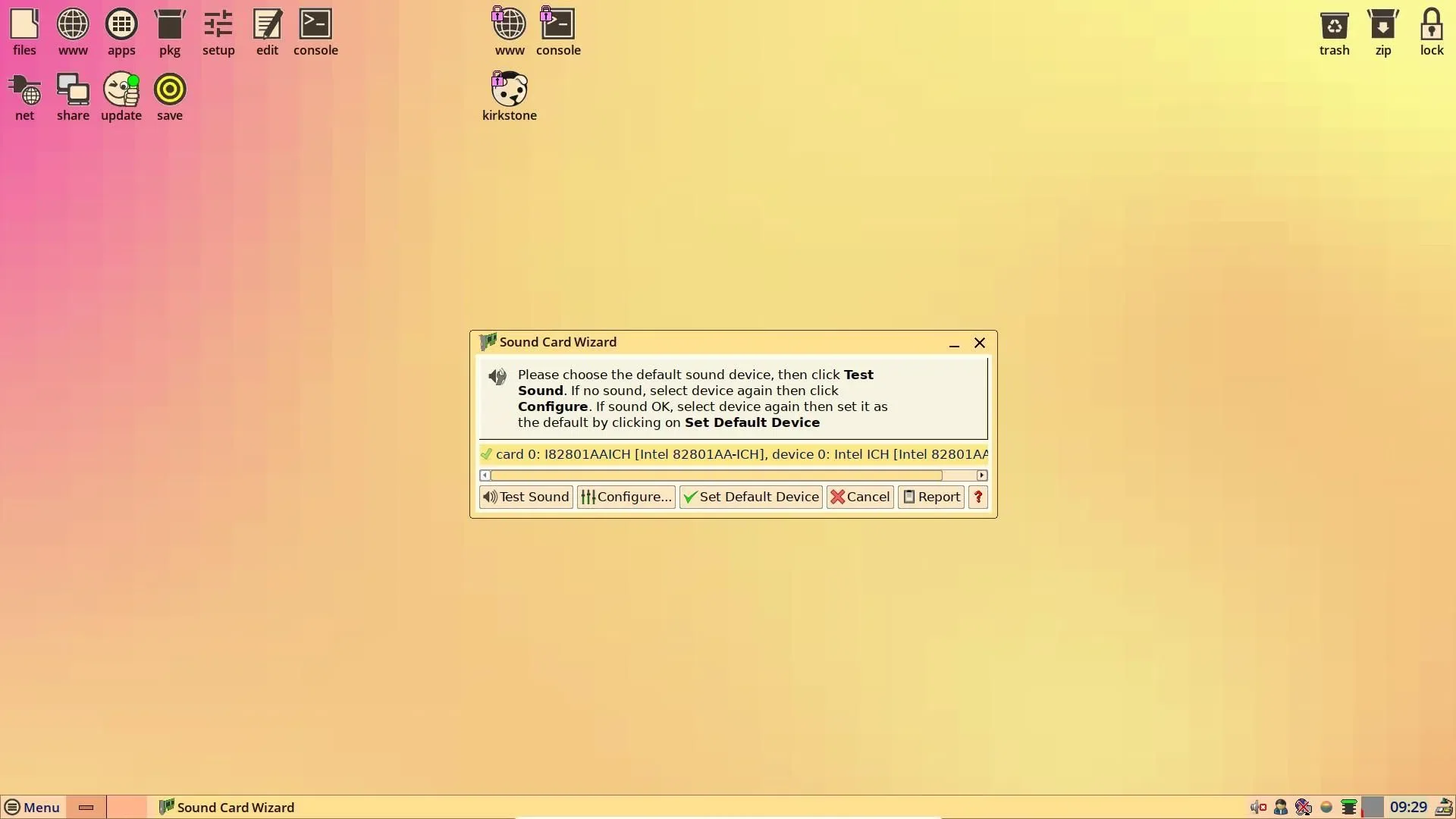
Task: Open the setup sliders icon
Action: click(x=218, y=32)
